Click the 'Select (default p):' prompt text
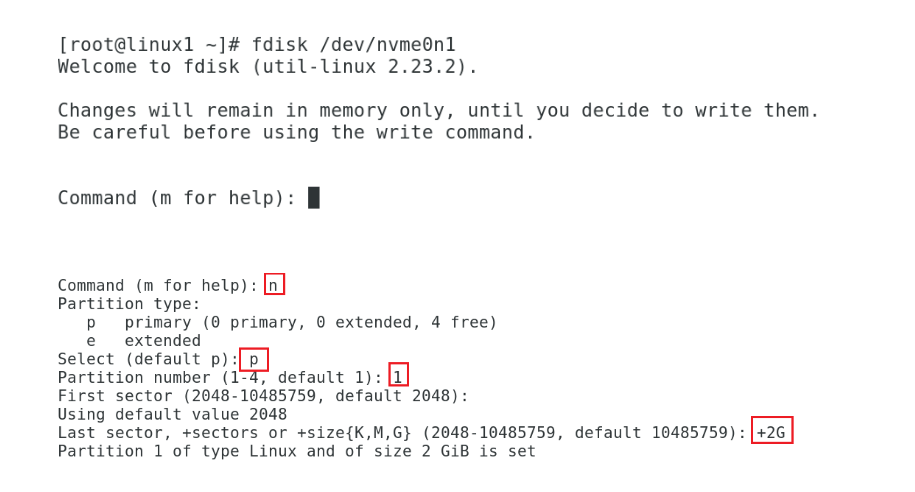The image size is (915, 492). (x=148, y=360)
